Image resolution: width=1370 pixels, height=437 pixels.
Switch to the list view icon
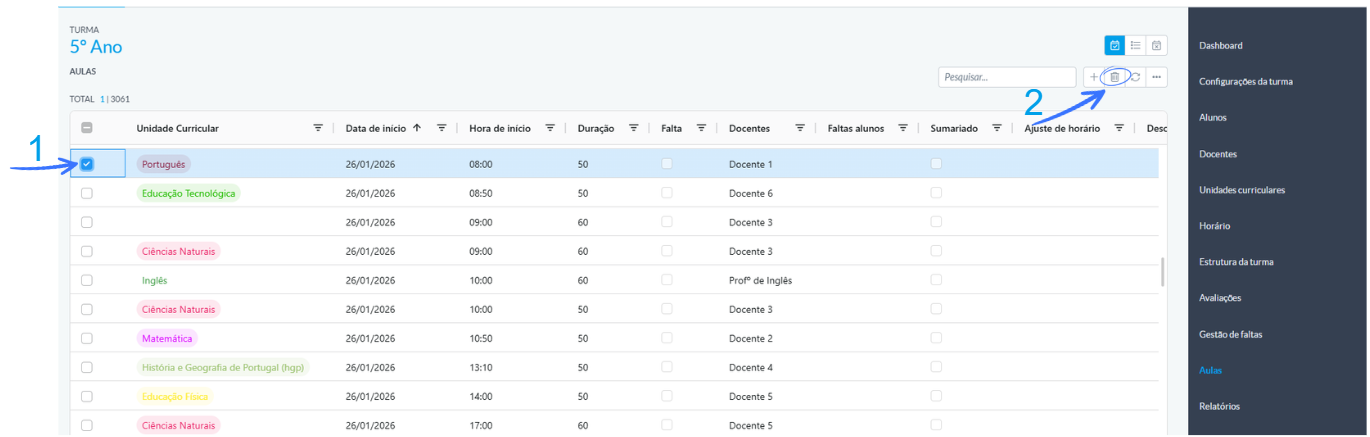point(1135,45)
